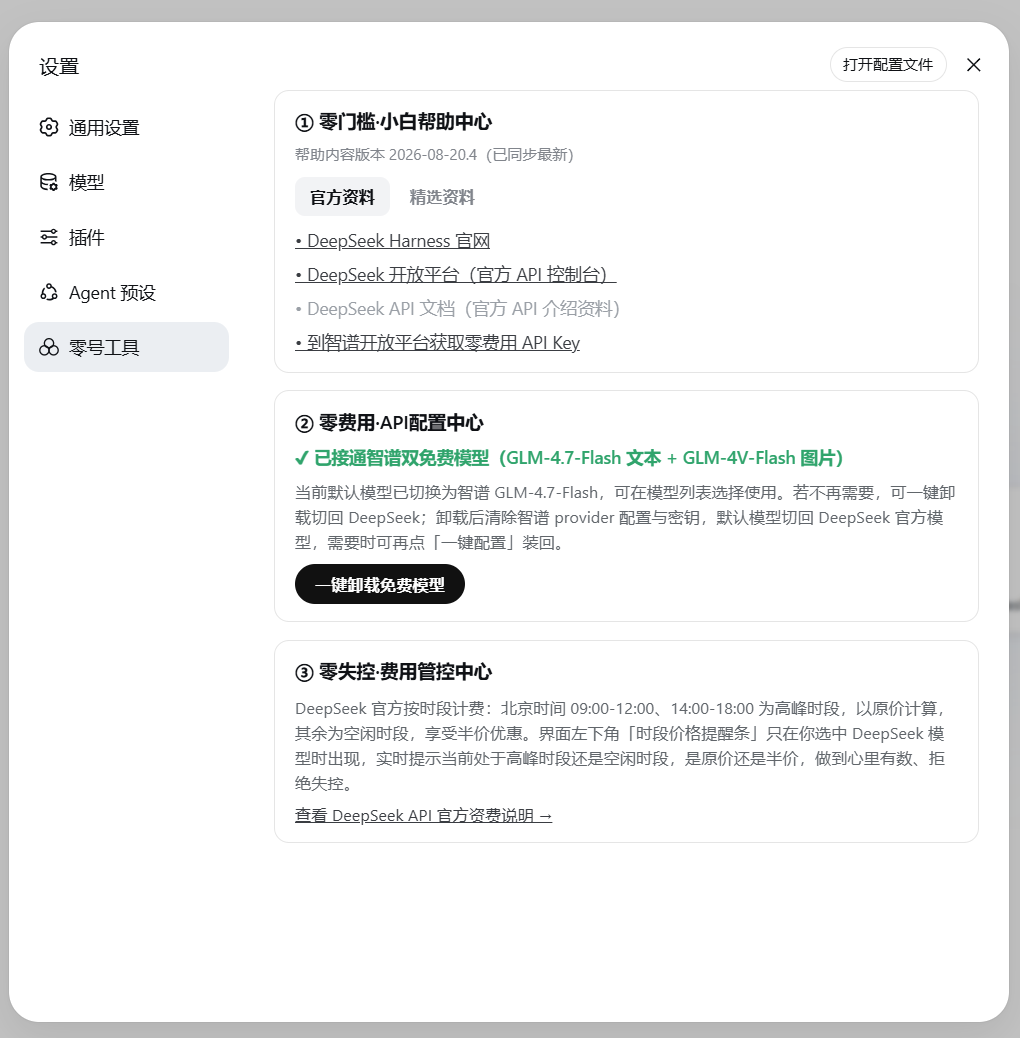Click the paragraph starting DeepSeek 官方按时段计费
Viewport: 1020px width, 1038px height.
tap(621, 746)
